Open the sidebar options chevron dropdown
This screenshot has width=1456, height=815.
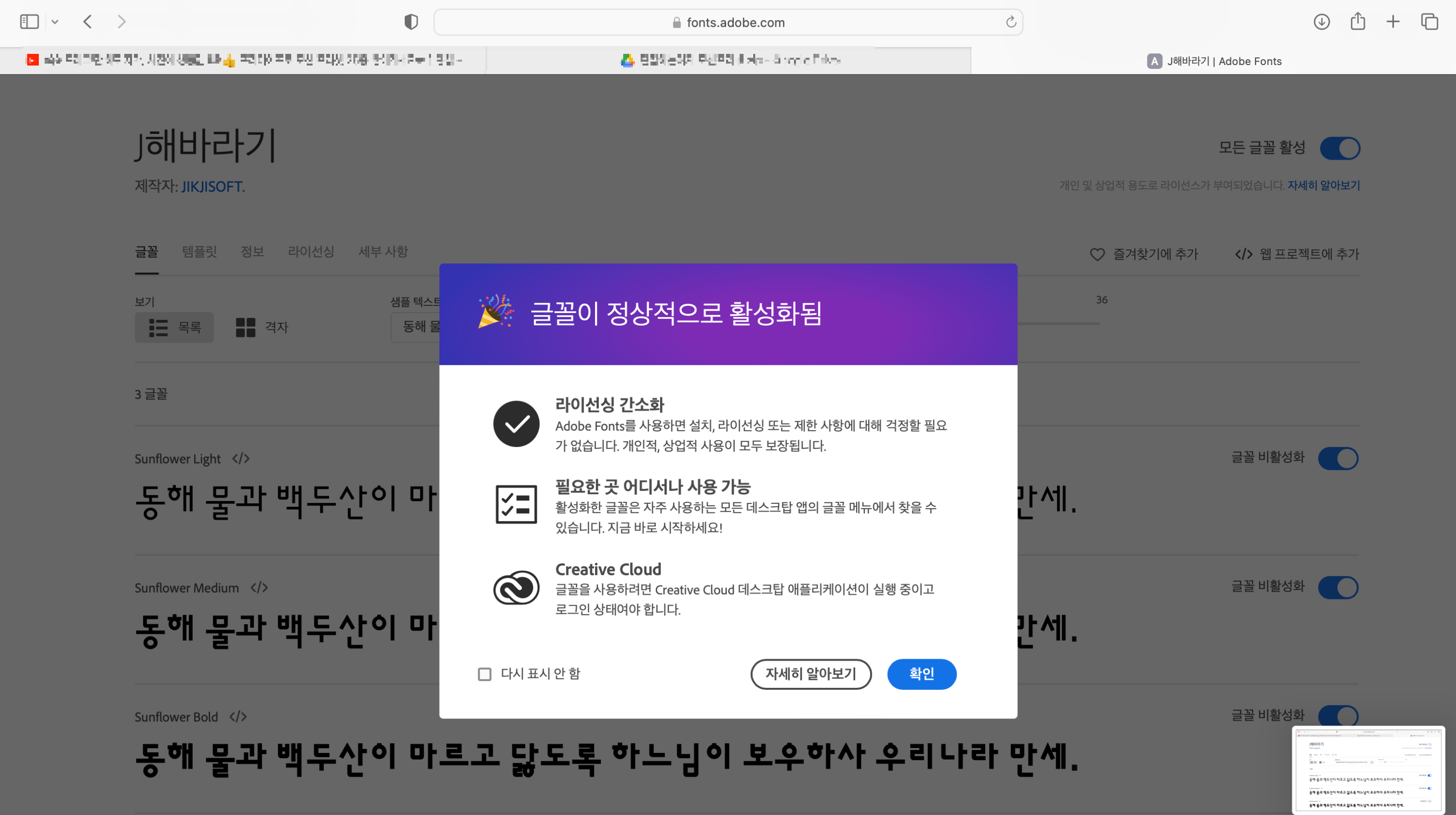tap(55, 22)
